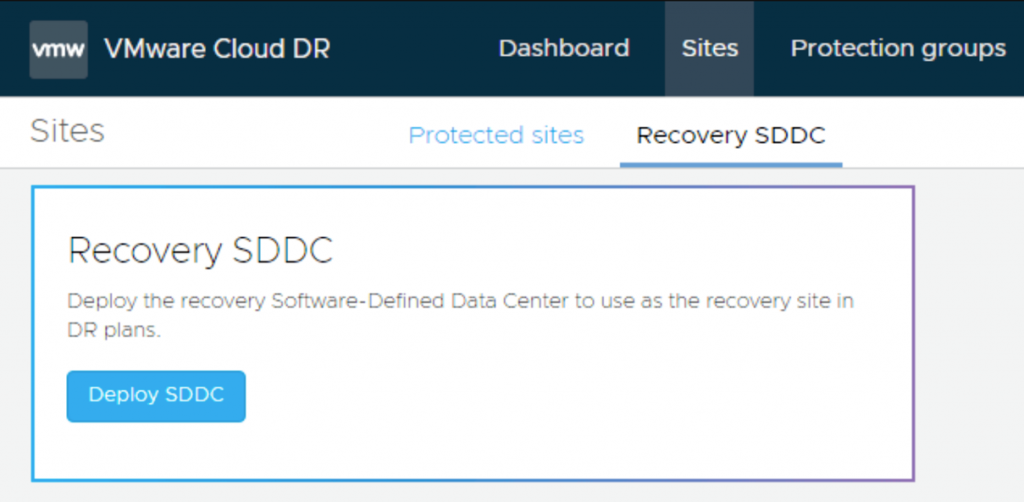Select Sites in the top navigation
This screenshot has height=502, width=1024.
[x=709, y=48]
